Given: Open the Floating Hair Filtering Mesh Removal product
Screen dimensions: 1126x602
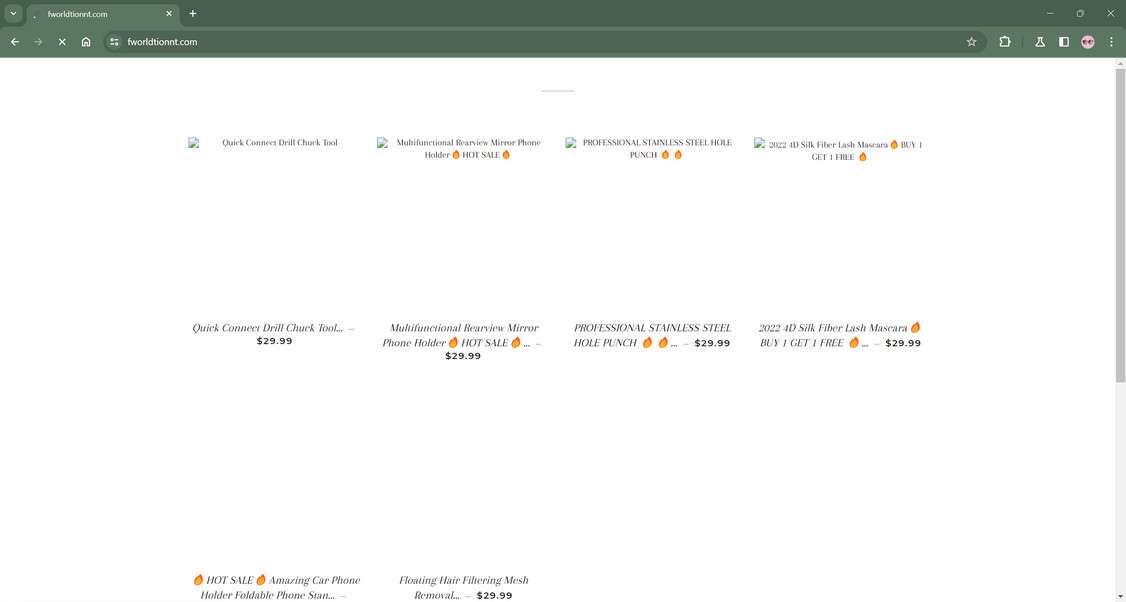Looking at the screenshot, I should point(463,587).
